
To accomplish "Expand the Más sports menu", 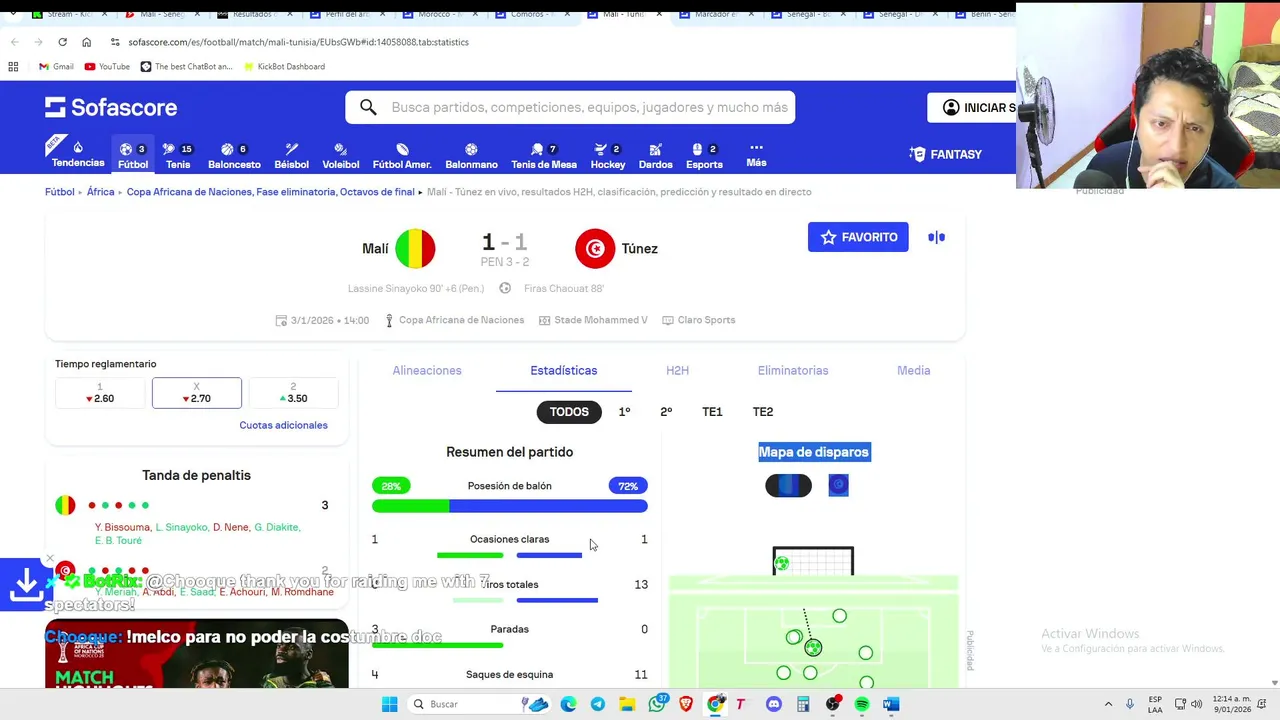I will pos(756,154).
